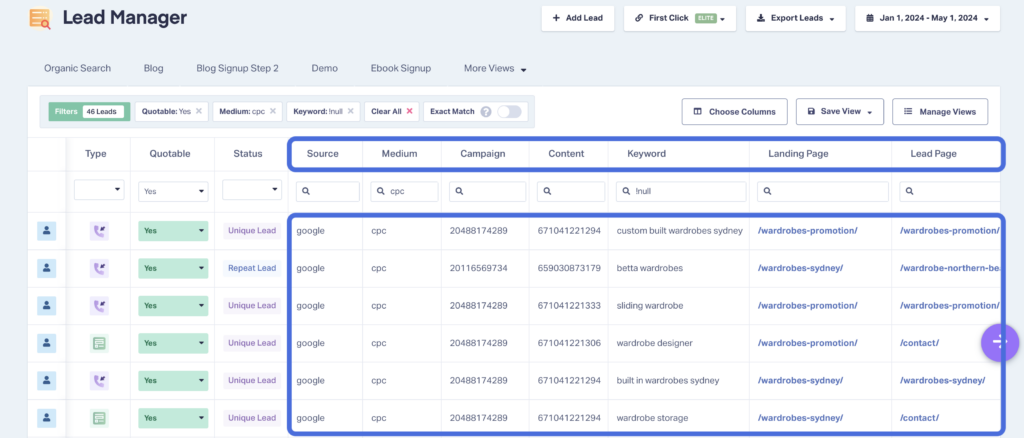Click the Exact Match help question icon
1024x438 pixels.
(486, 112)
